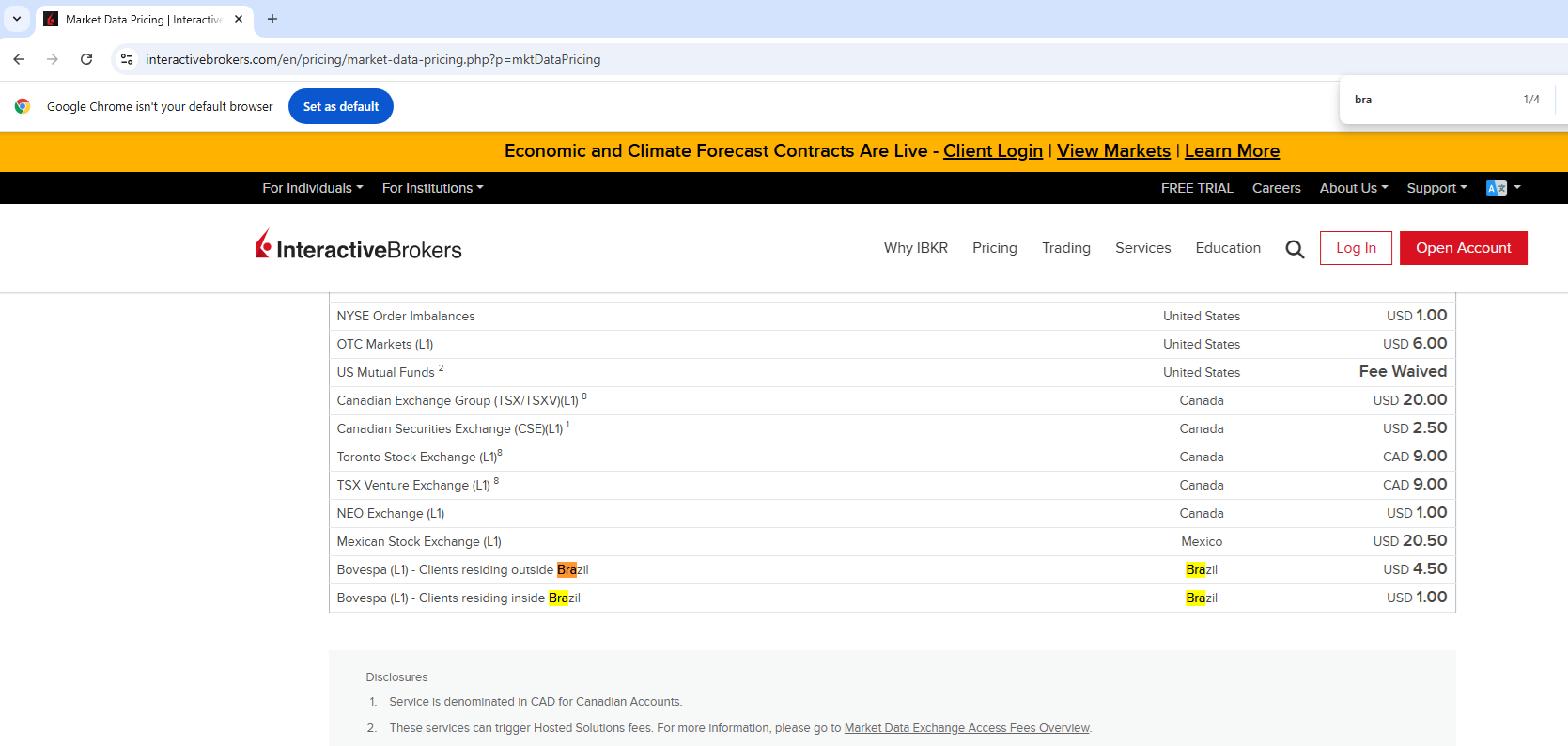
Task: Click the Google Chrome logo in the infobar
Action: click(x=23, y=106)
